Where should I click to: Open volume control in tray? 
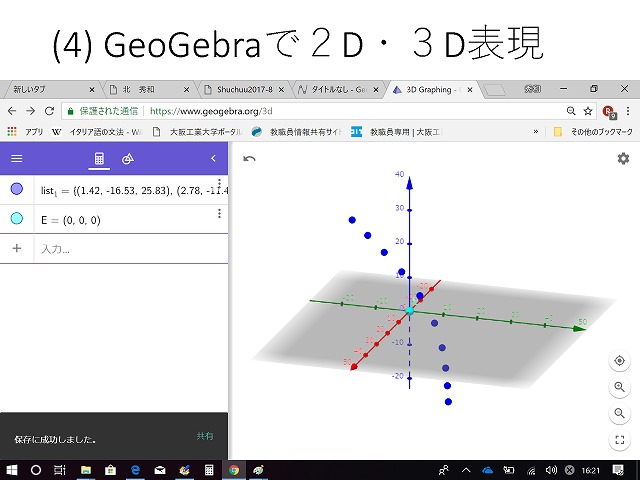click(551, 470)
